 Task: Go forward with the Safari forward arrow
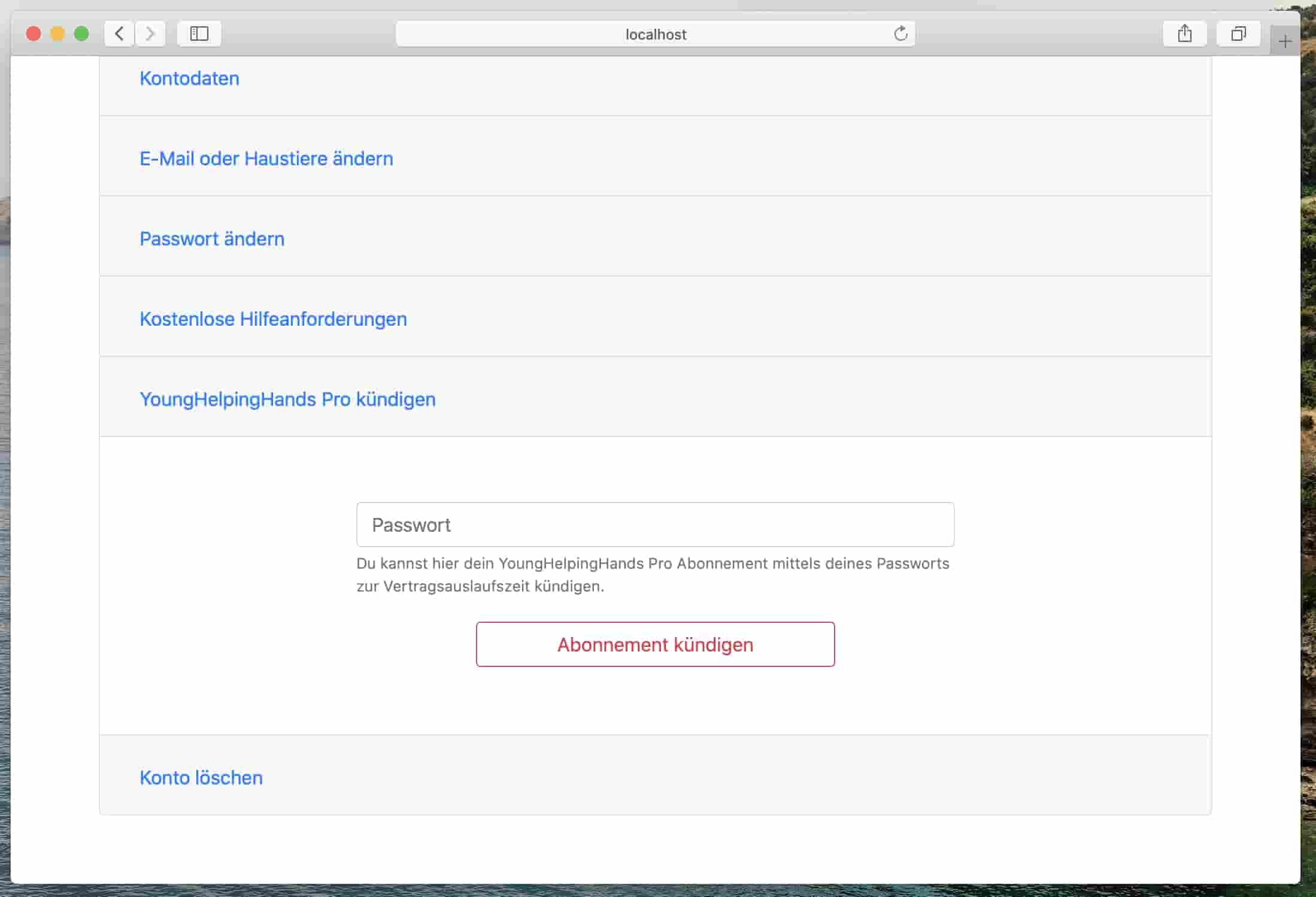click(150, 34)
